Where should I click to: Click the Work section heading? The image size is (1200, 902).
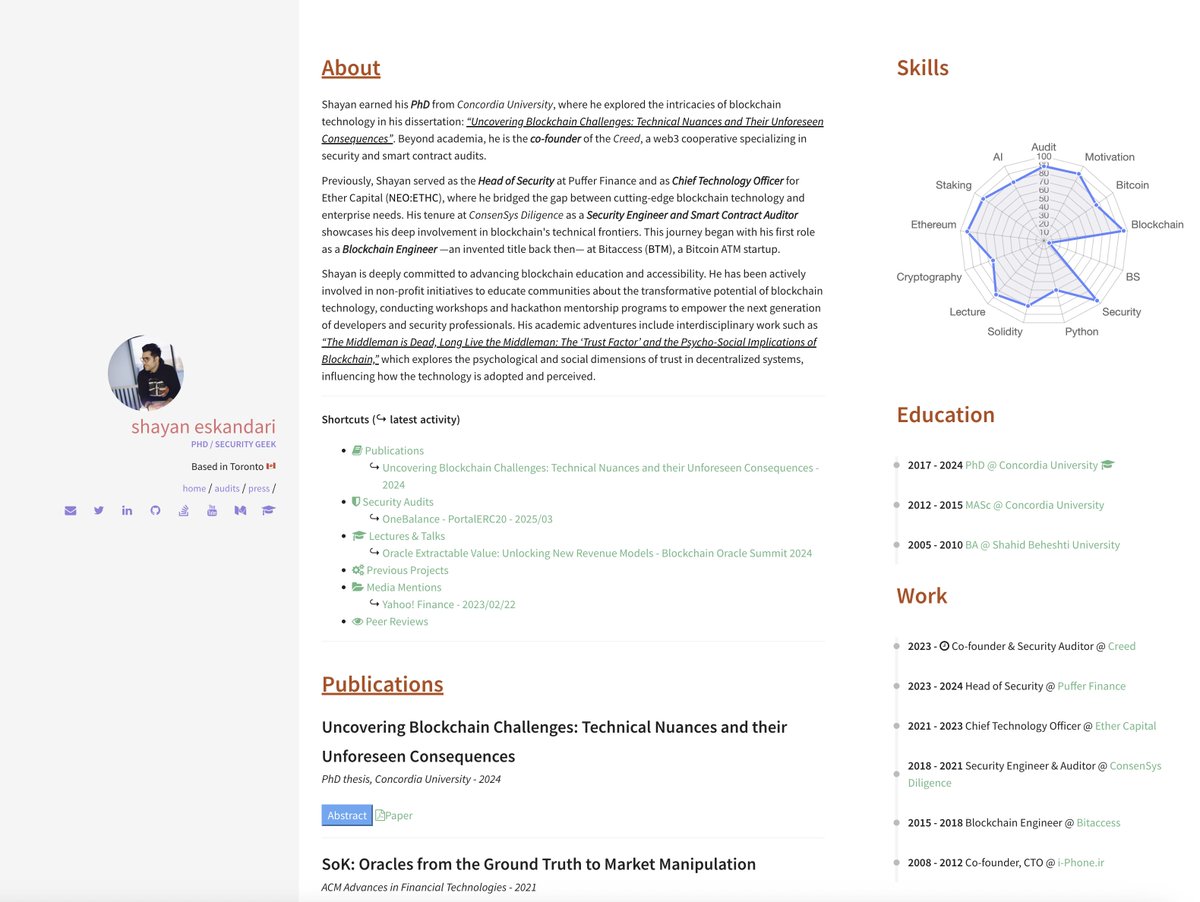click(922, 596)
